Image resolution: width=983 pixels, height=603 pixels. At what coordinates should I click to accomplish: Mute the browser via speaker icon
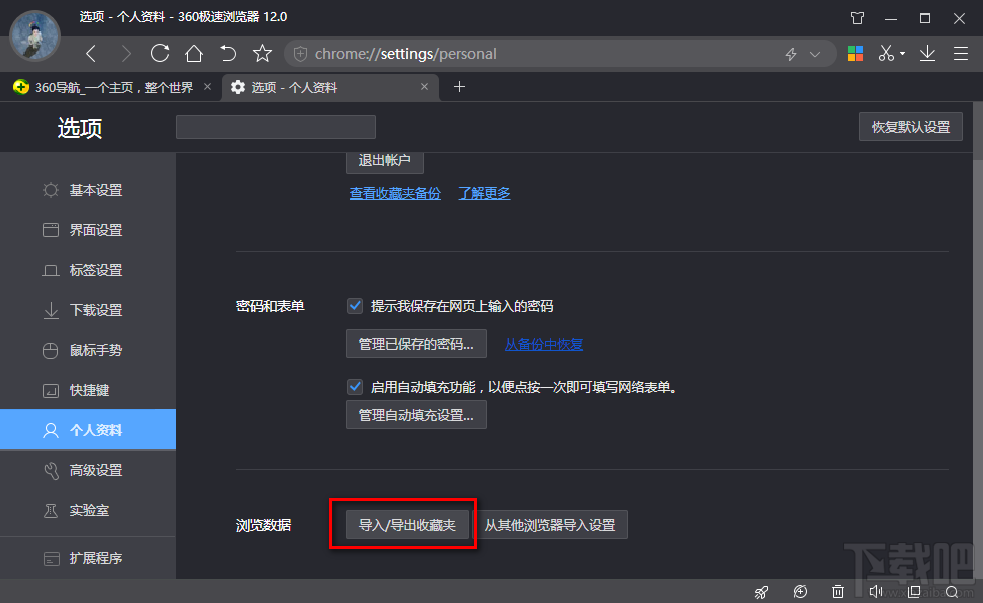click(876, 592)
